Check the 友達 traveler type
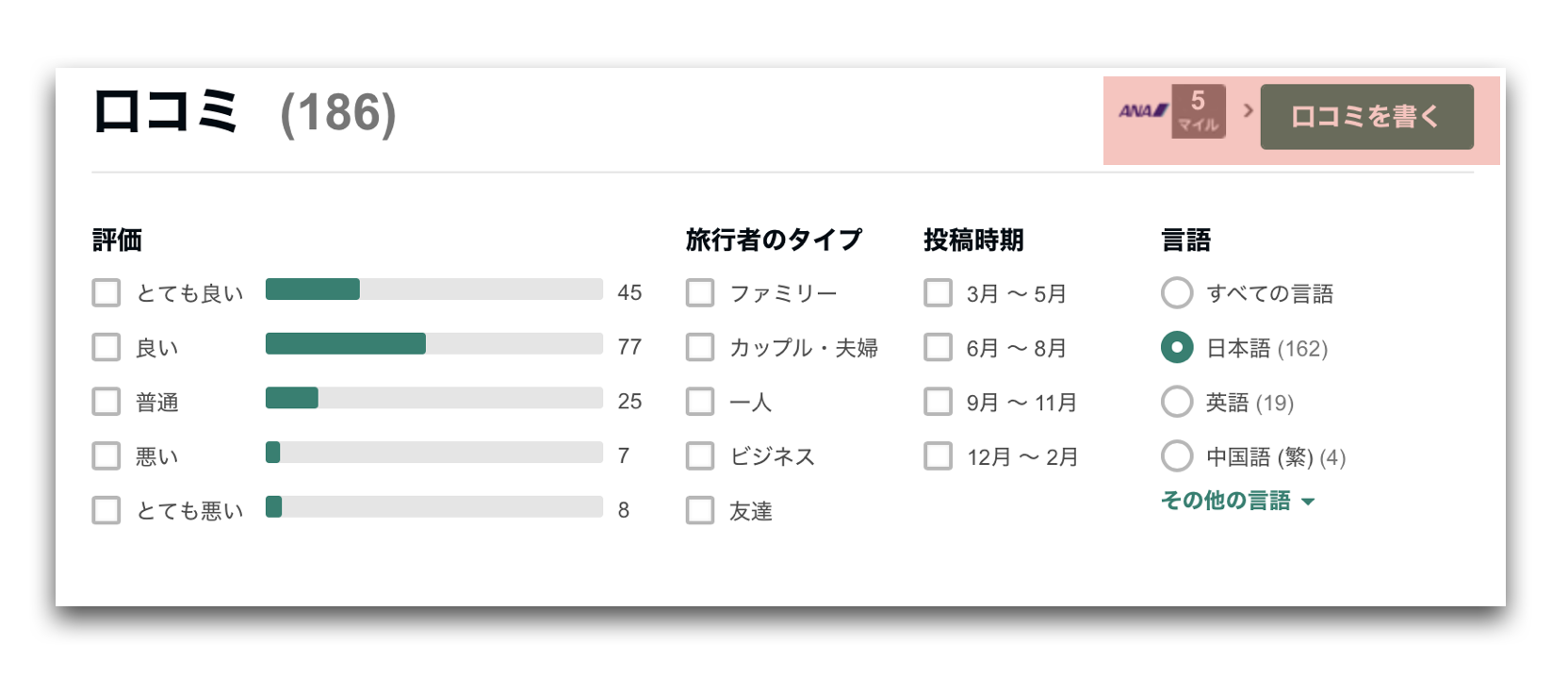The image size is (1568, 677). [700, 510]
